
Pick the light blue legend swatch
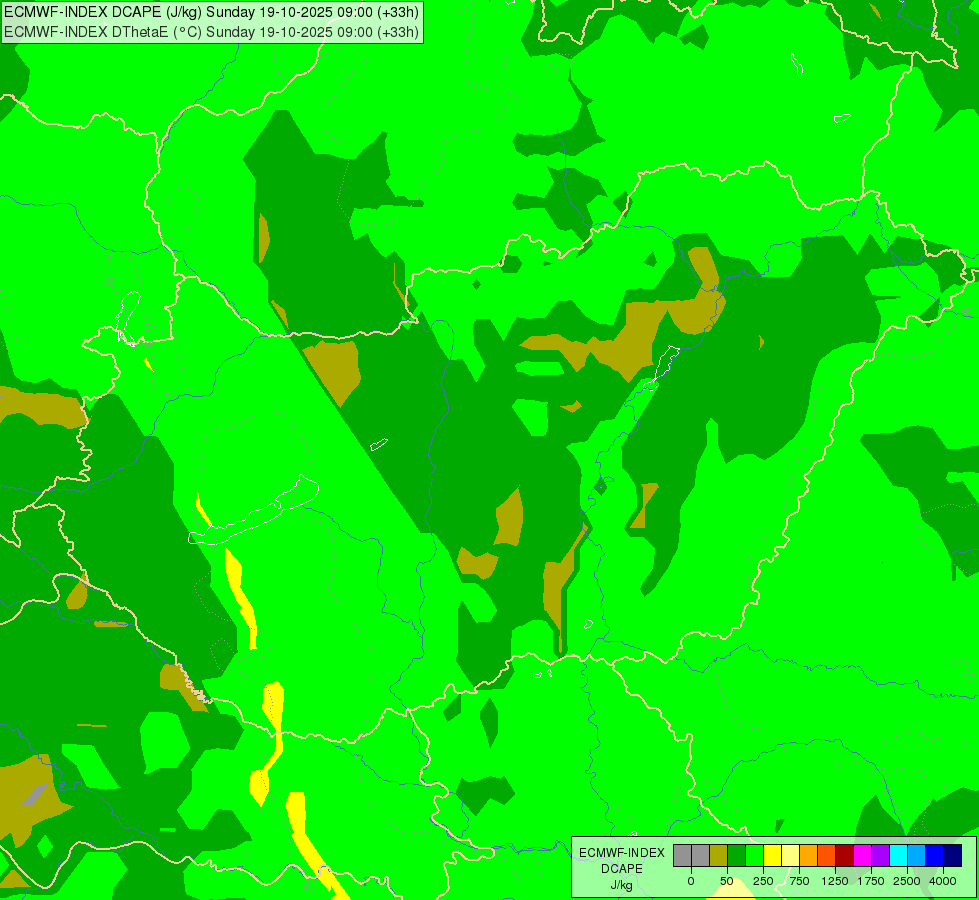coord(917,855)
